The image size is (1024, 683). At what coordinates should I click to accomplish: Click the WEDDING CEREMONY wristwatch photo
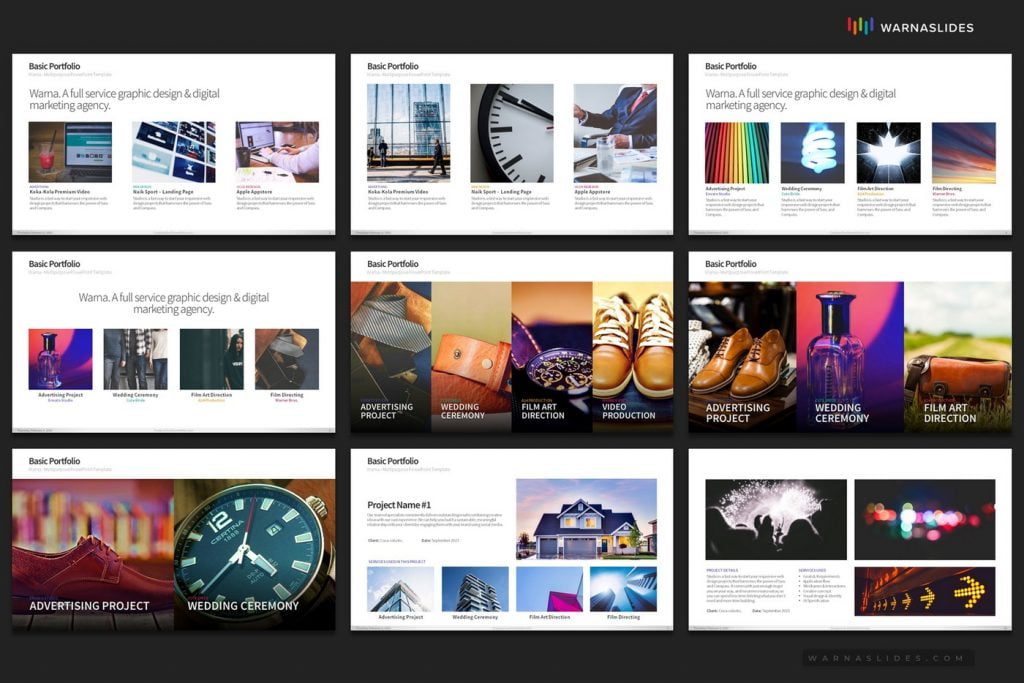point(256,545)
